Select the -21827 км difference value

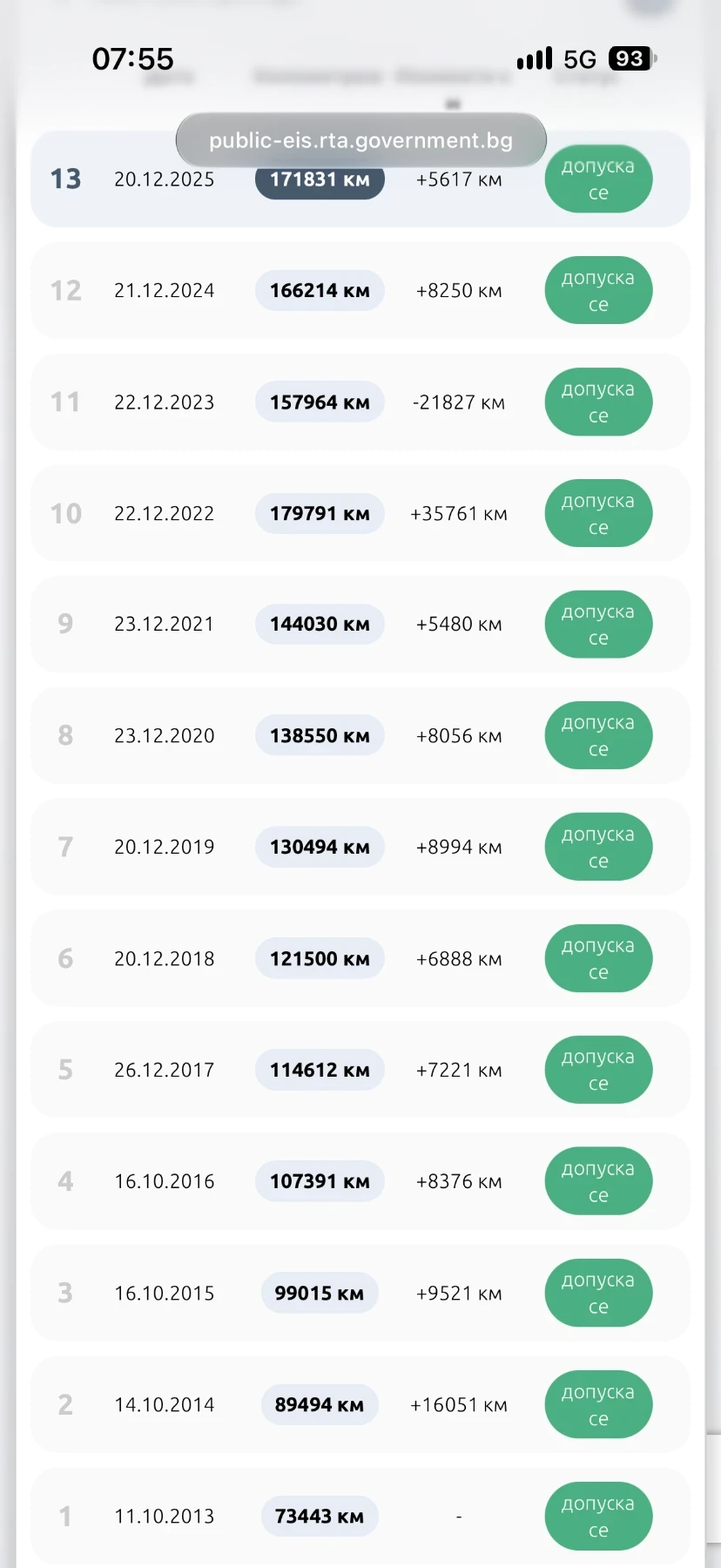click(x=459, y=402)
